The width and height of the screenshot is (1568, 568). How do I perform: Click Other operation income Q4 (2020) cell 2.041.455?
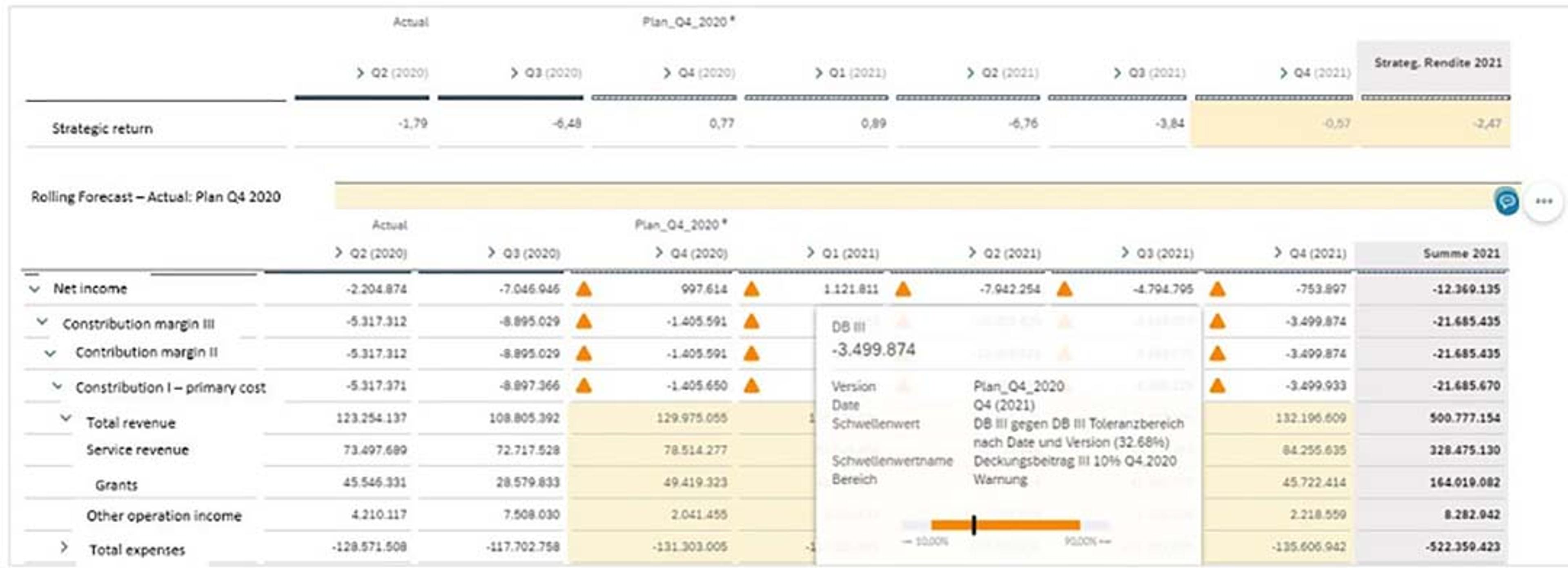click(x=699, y=514)
